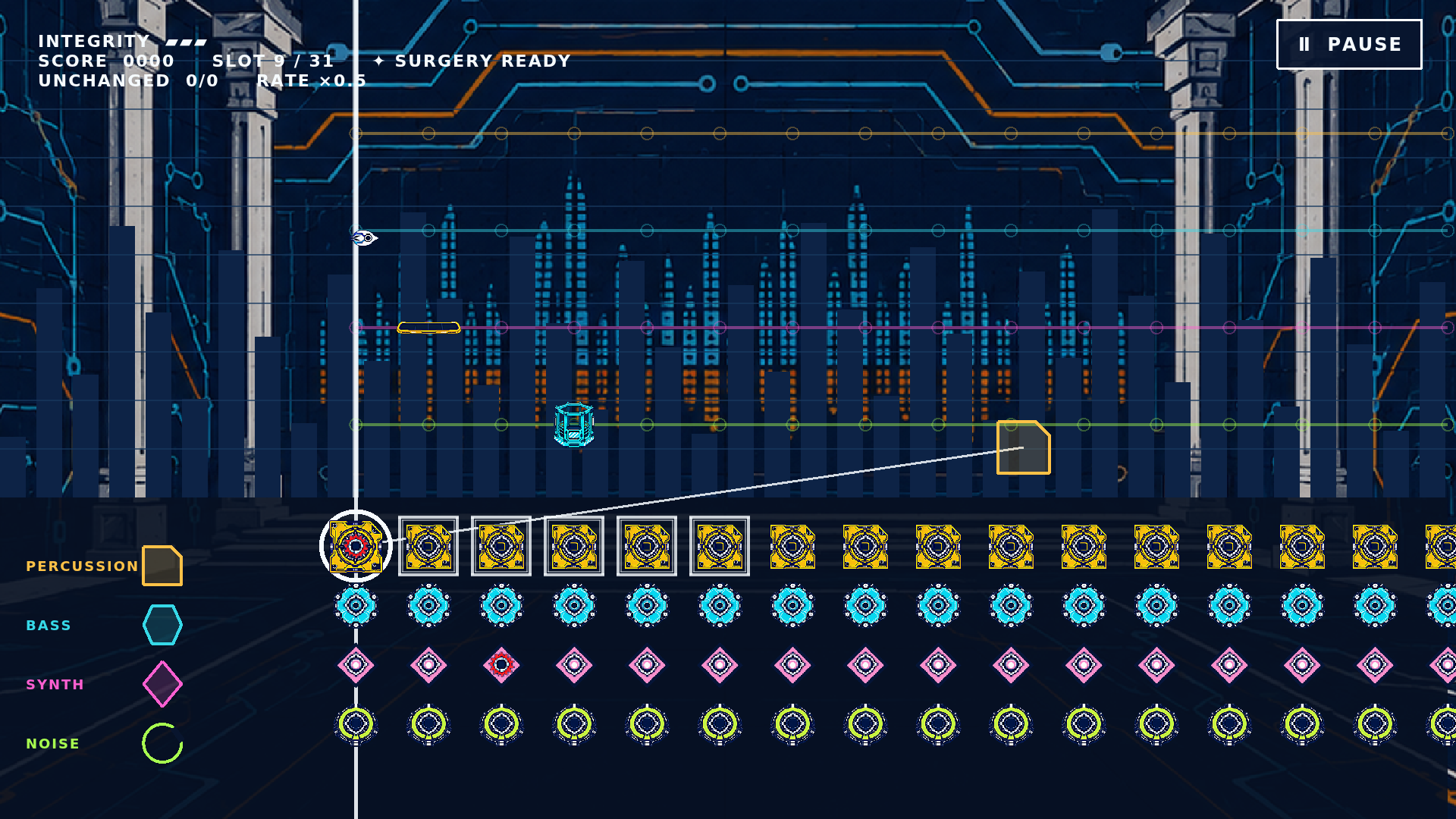Screen dimensions: 1456x819
Task: Click the sixth boxed percussion step cell
Action: pyautogui.click(x=720, y=546)
